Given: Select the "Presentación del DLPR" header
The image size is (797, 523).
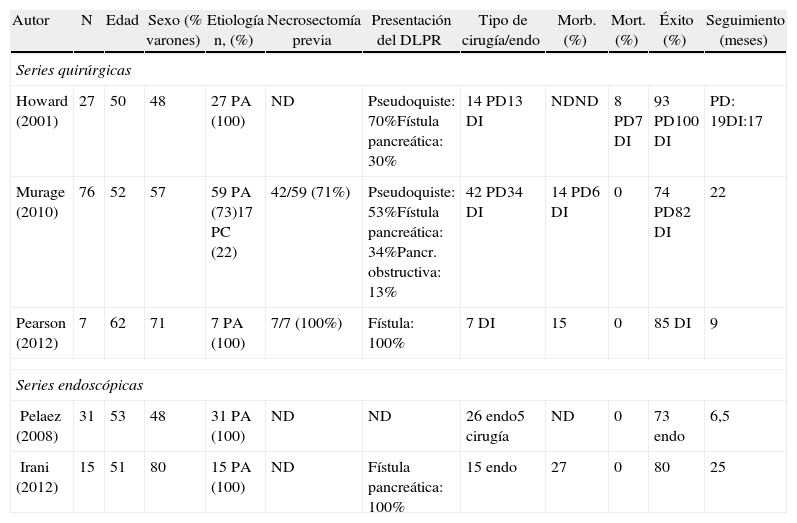Looking at the screenshot, I should pos(411,30).
